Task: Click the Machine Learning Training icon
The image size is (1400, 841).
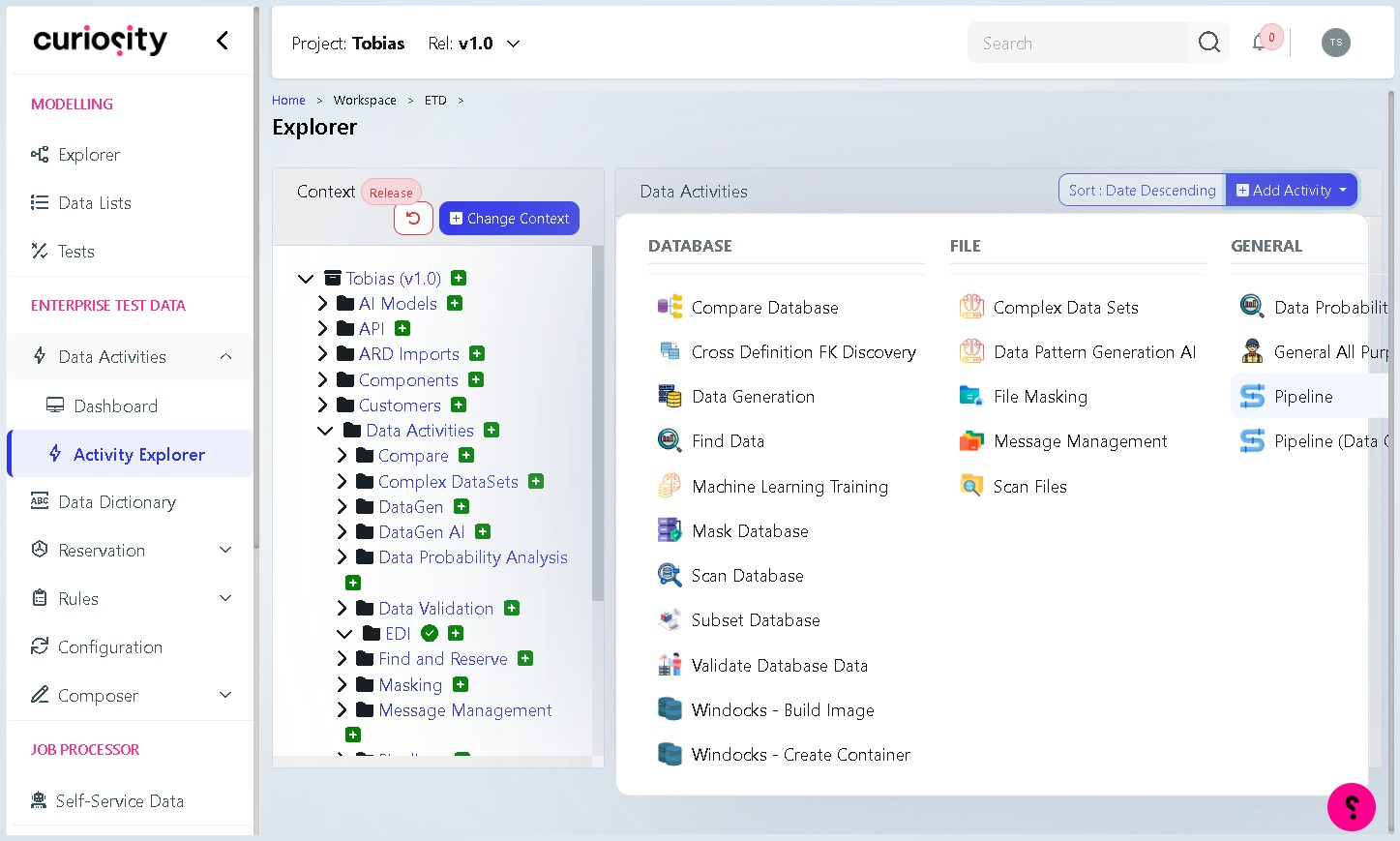Action: click(670, 486)
